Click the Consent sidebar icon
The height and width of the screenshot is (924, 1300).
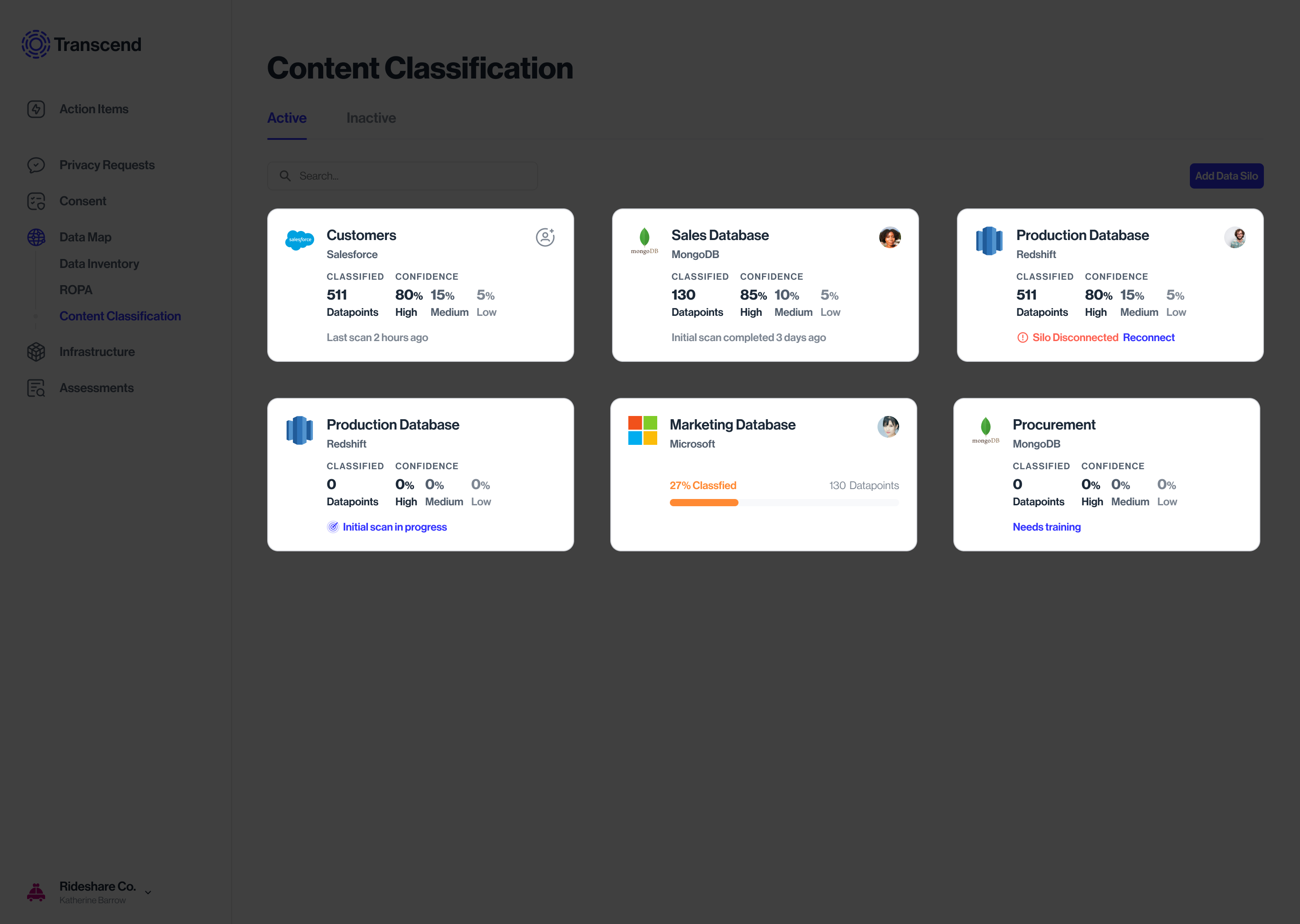pyautogui.click(x=36, y=201)
